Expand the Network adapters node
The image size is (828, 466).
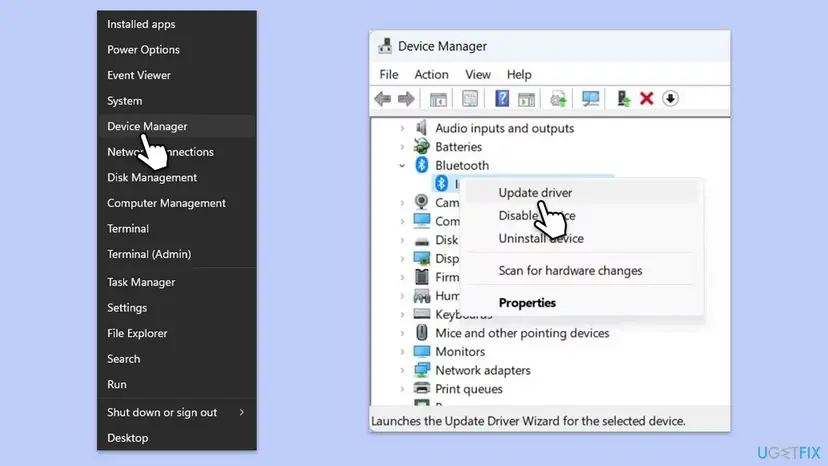coord(402,370)
